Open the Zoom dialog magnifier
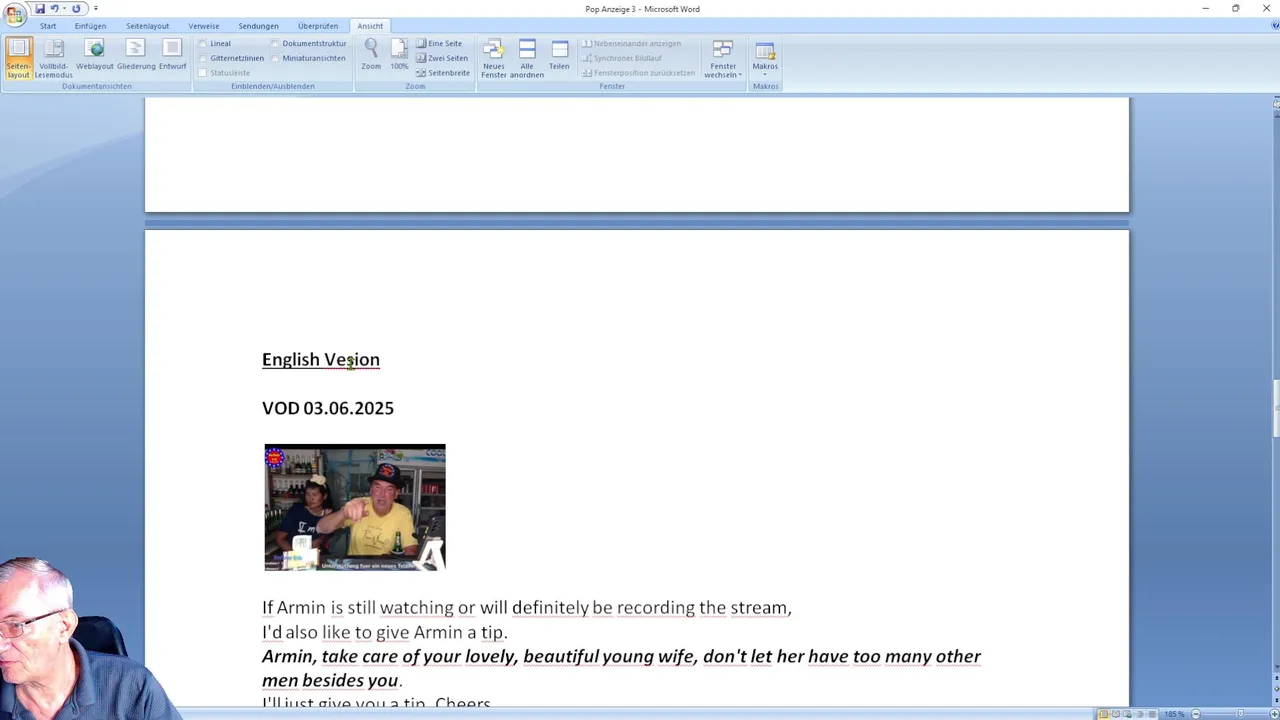Image resolution: width=1280 pixels, height=720 pixels. pyautogui.click(x=371, y=56)
